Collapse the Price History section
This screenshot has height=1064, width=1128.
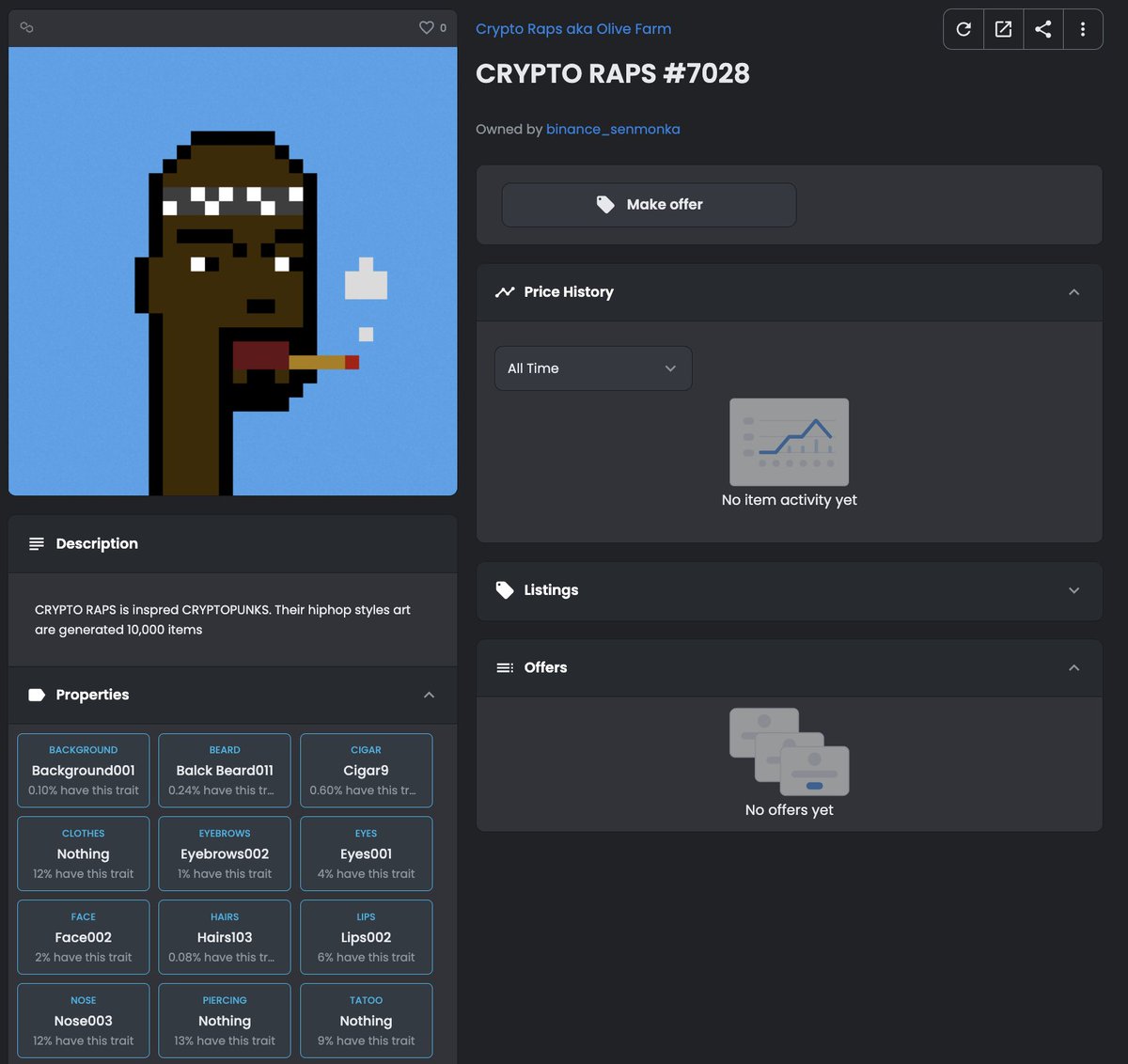pyautogui.click(x=1073, y=292)
